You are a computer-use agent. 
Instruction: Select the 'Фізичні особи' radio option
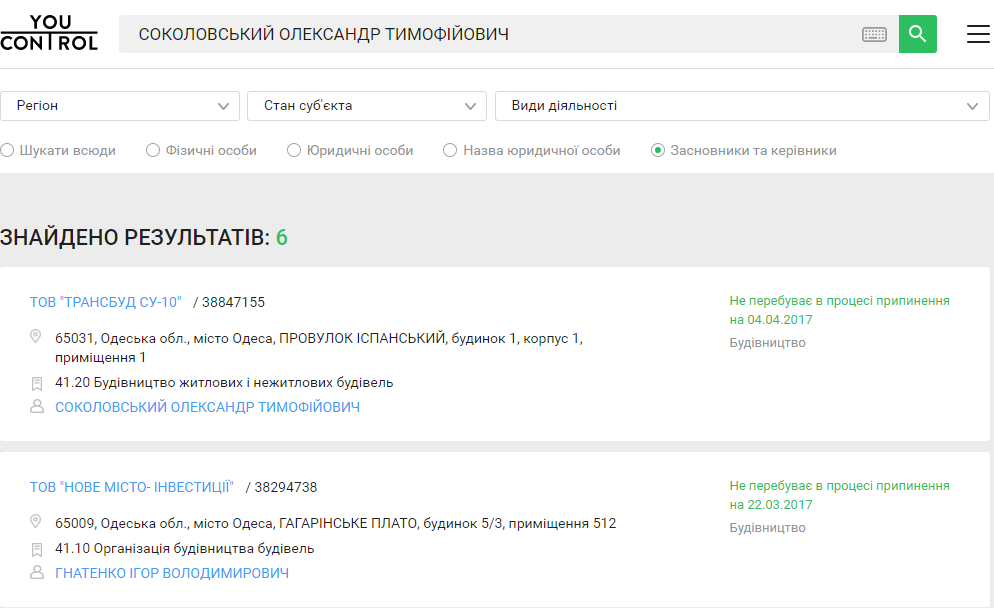pyautogui.click(x=153, y=151)
